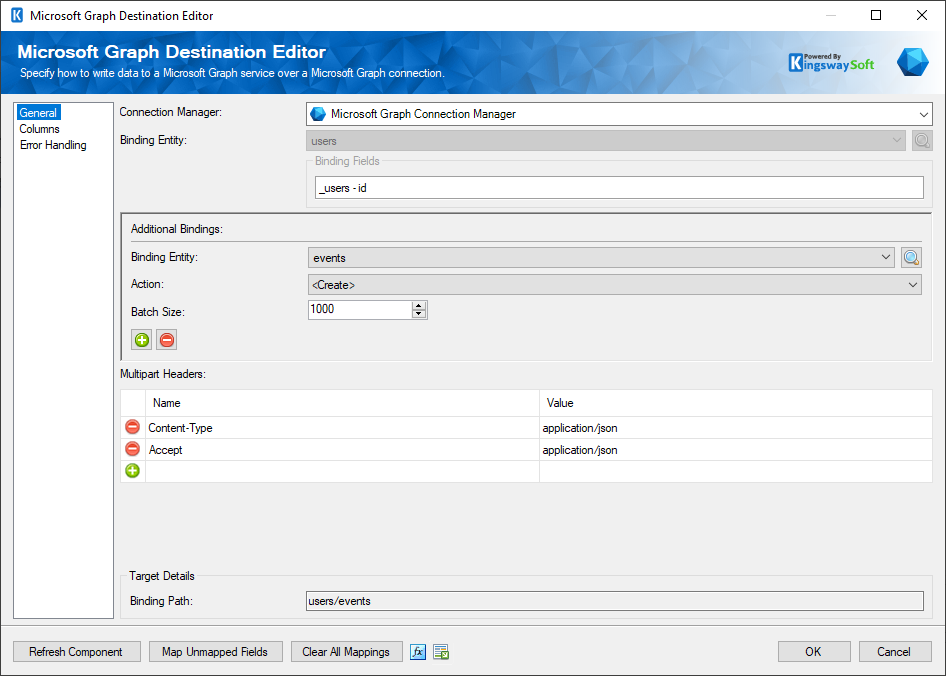Click the Binding Fields _users - id box
This screenshot has width=946, height=676.
(619, 188)
